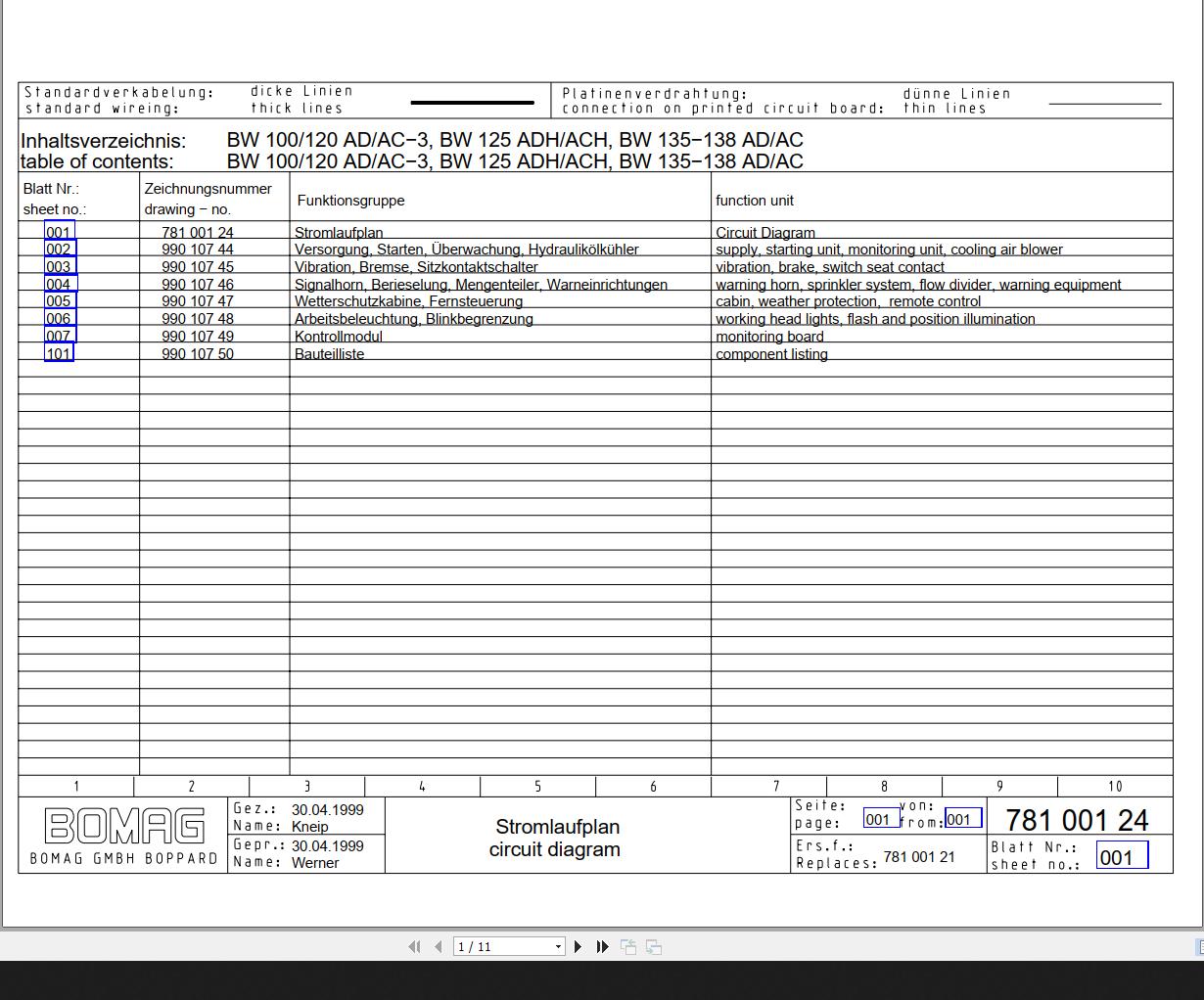Click the 'function unit' column header

coord(755,201)
